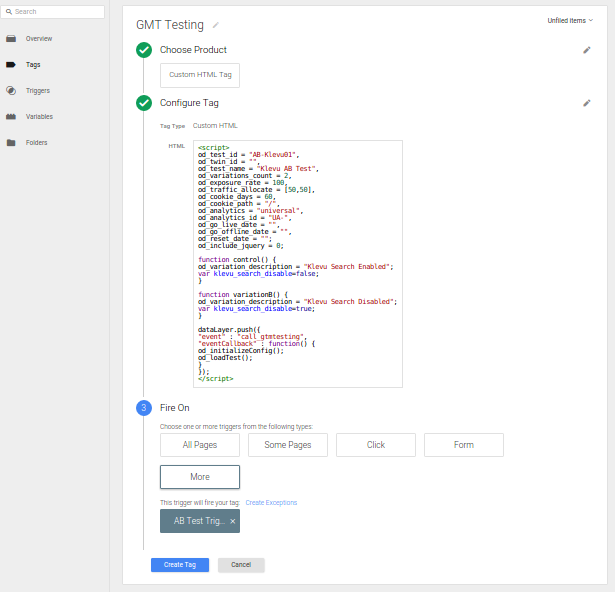This screenshot has width=615, height=592.
Task: Select the All Pages trigger type
Action: [x=200, y=445]
